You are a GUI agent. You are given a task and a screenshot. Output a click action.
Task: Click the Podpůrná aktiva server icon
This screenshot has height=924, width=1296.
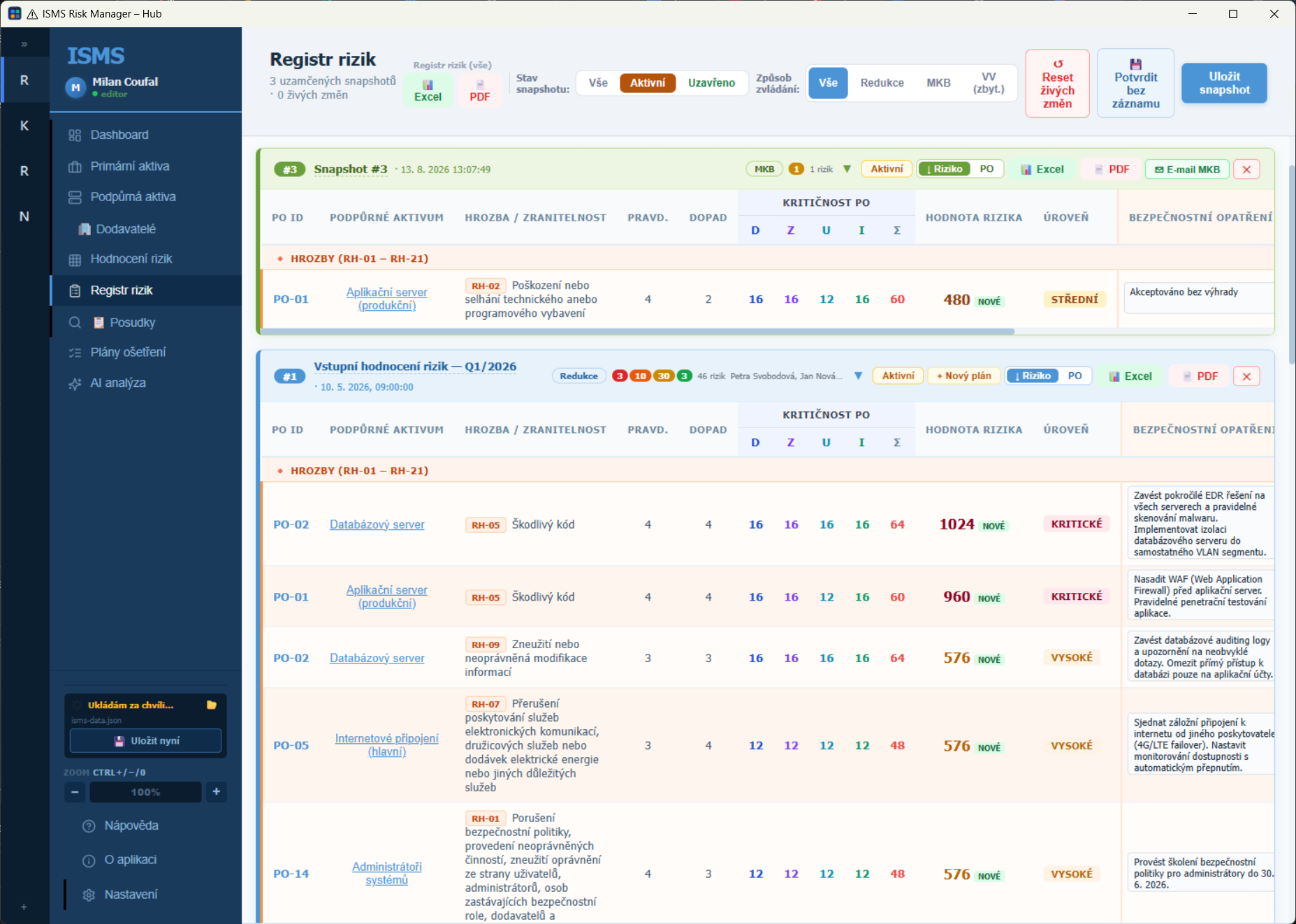tap(75, 198)
